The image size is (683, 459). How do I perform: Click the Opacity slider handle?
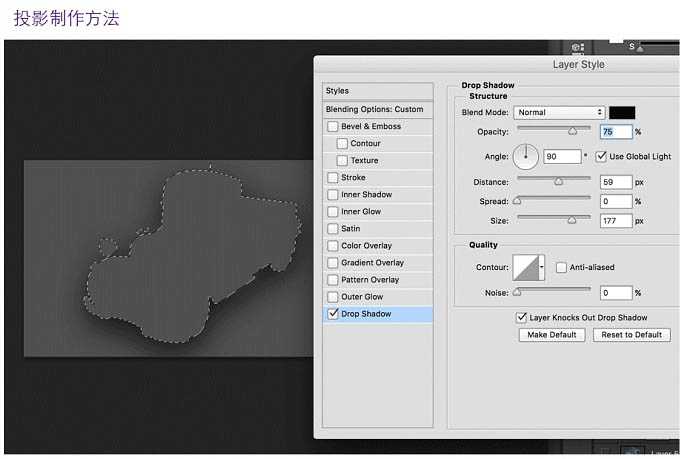(572, 131)
